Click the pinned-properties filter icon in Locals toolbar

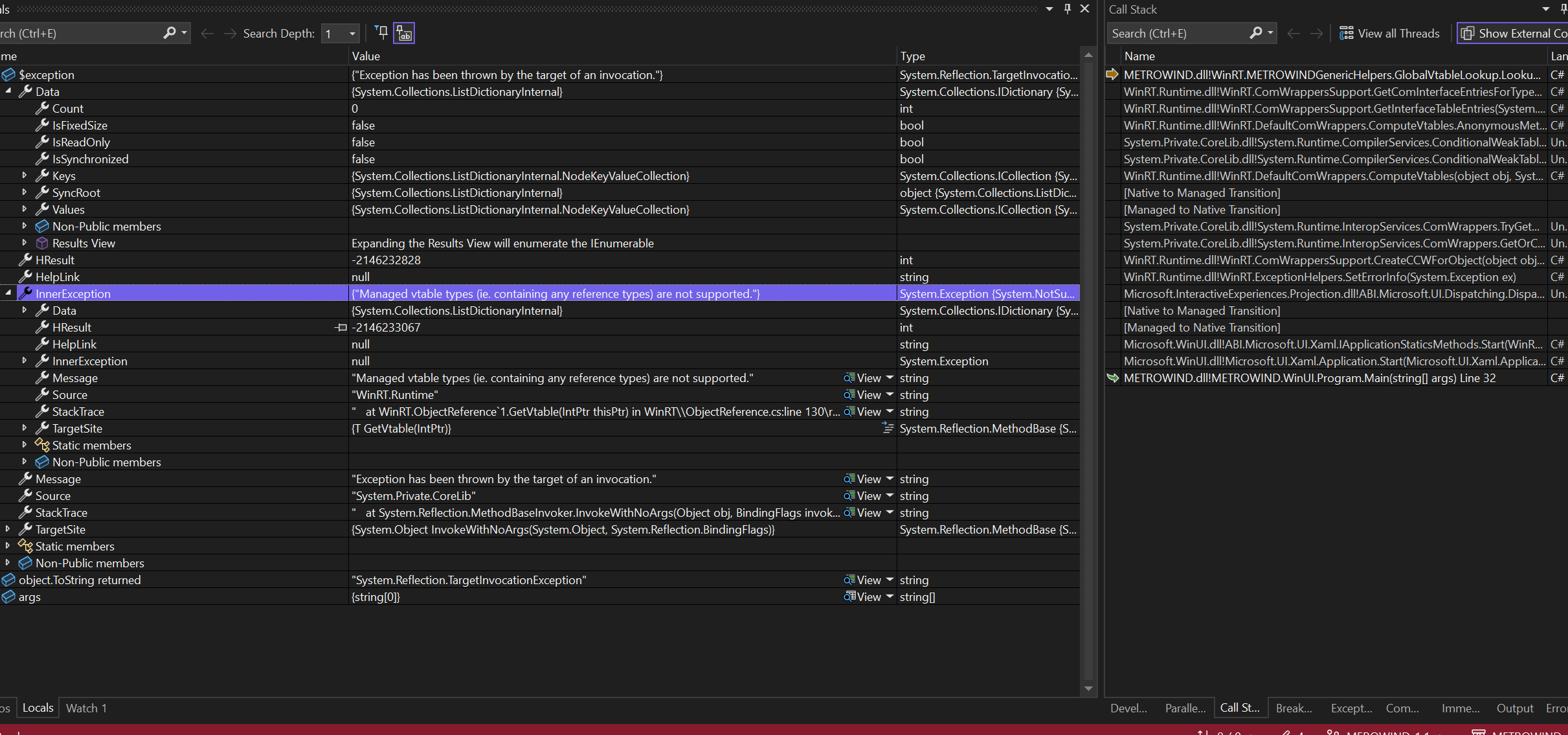coord(381,32)
